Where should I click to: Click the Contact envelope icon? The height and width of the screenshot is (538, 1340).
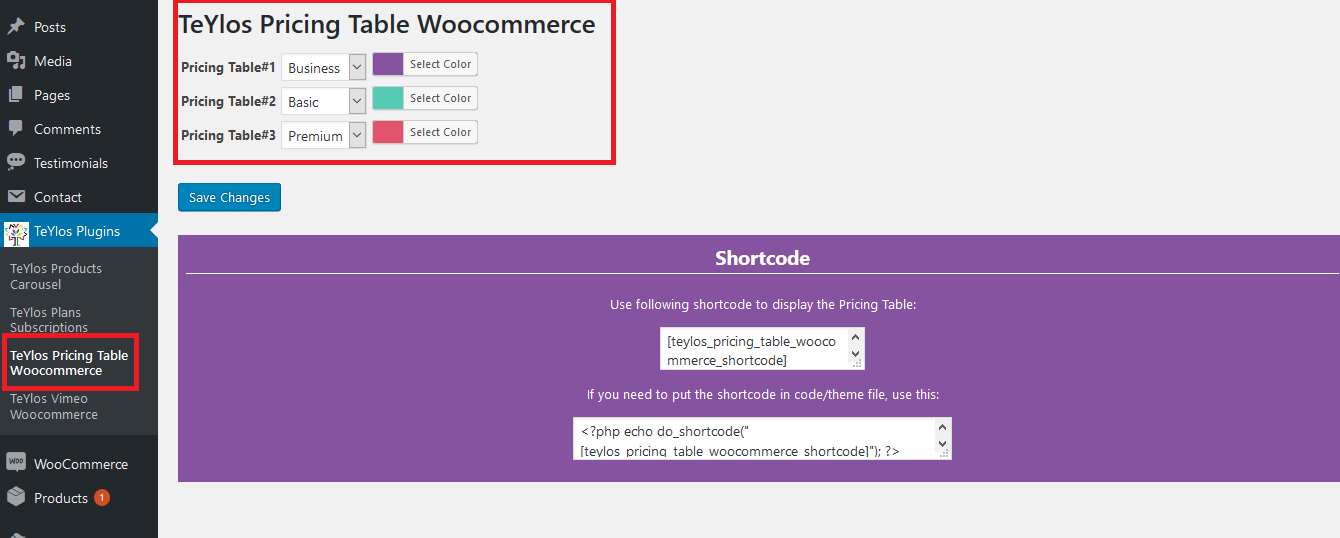tap(16, 197)
